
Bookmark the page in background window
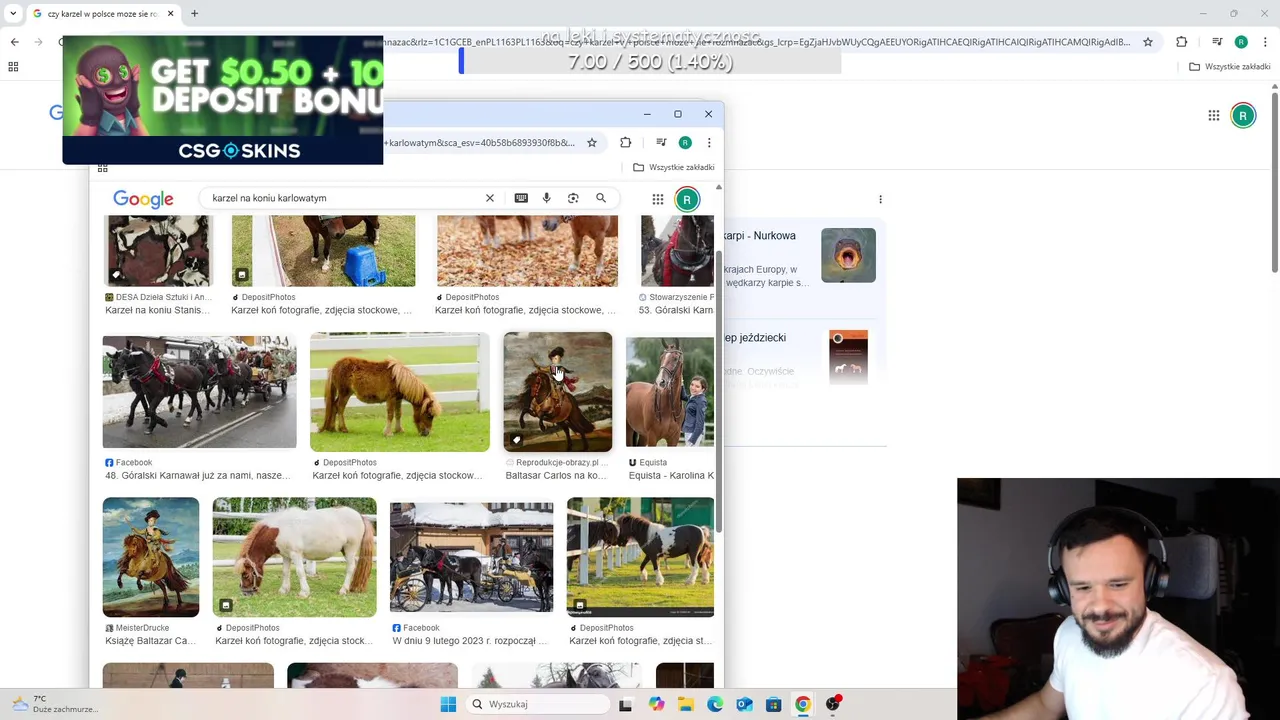click(1148, 42)
